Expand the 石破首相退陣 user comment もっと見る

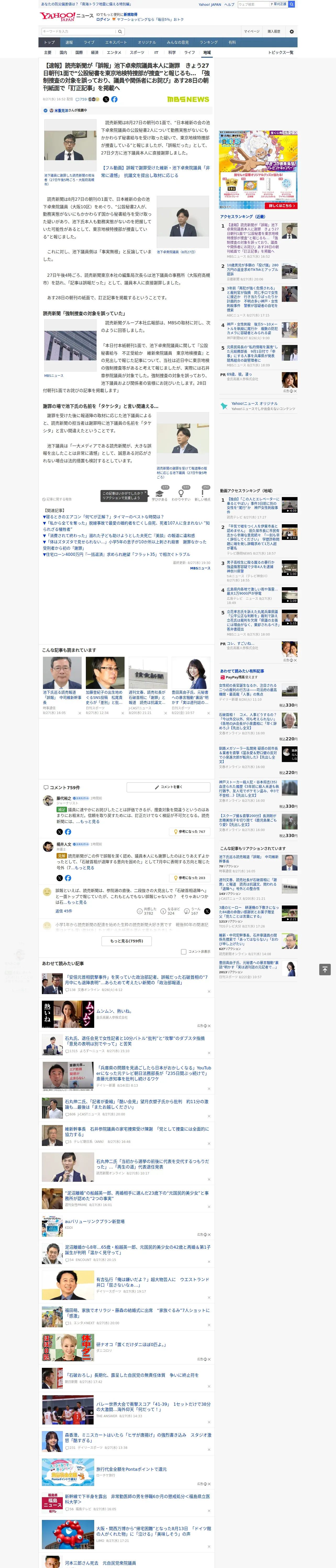(x=77, y=902)
